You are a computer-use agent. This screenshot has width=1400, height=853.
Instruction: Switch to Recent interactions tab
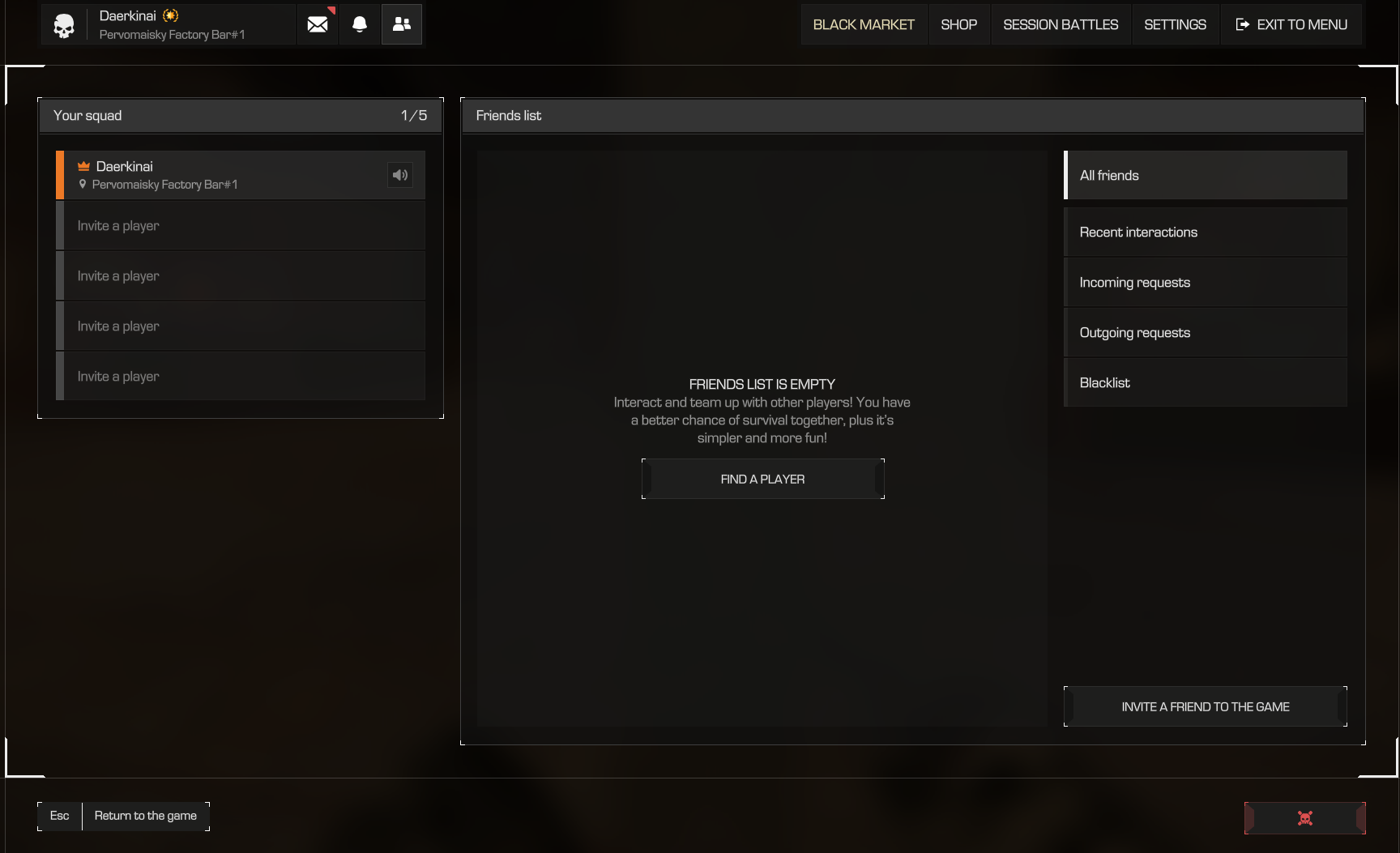pyautogui.click(x=1206, y=232)
